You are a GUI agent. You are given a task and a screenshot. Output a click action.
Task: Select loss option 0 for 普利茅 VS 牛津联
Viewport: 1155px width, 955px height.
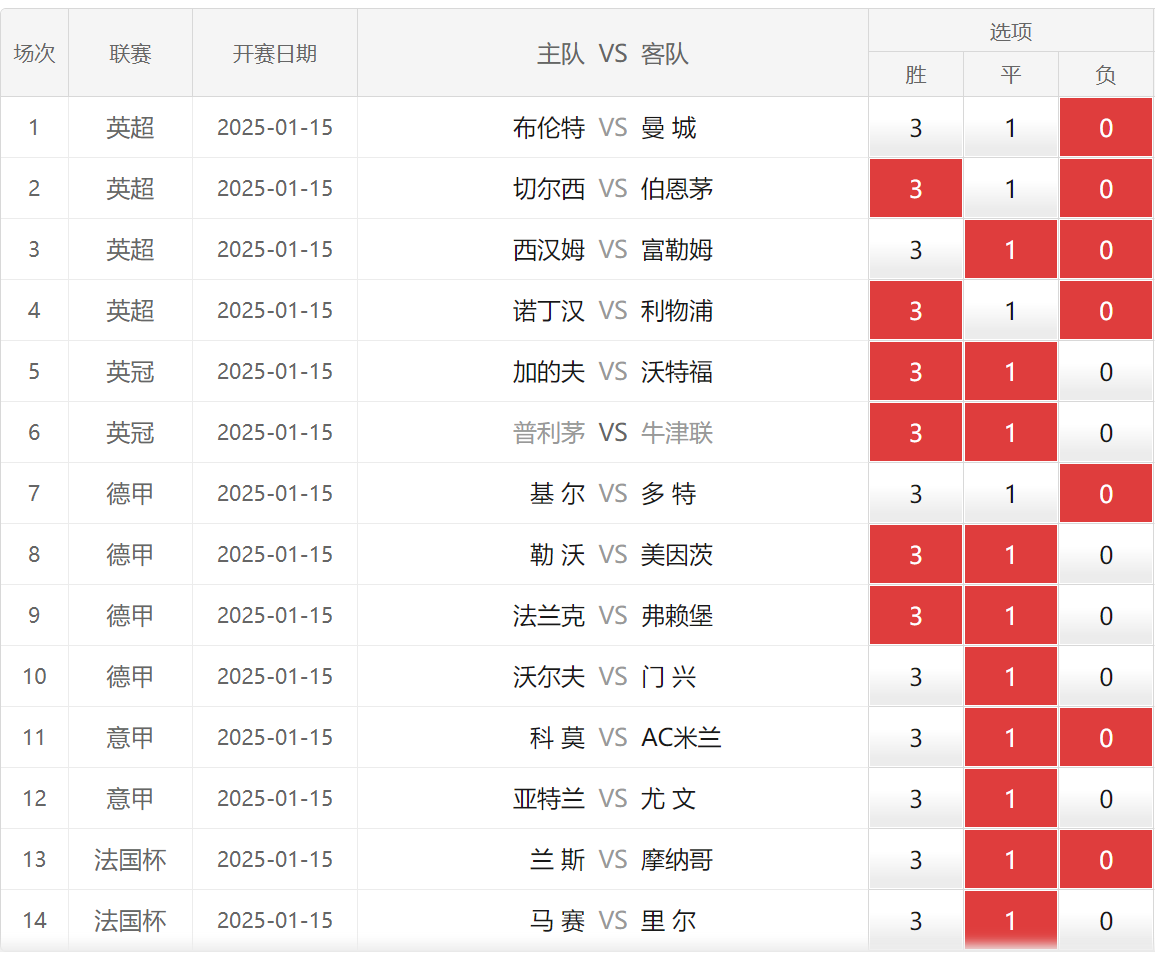point(1106,433)
